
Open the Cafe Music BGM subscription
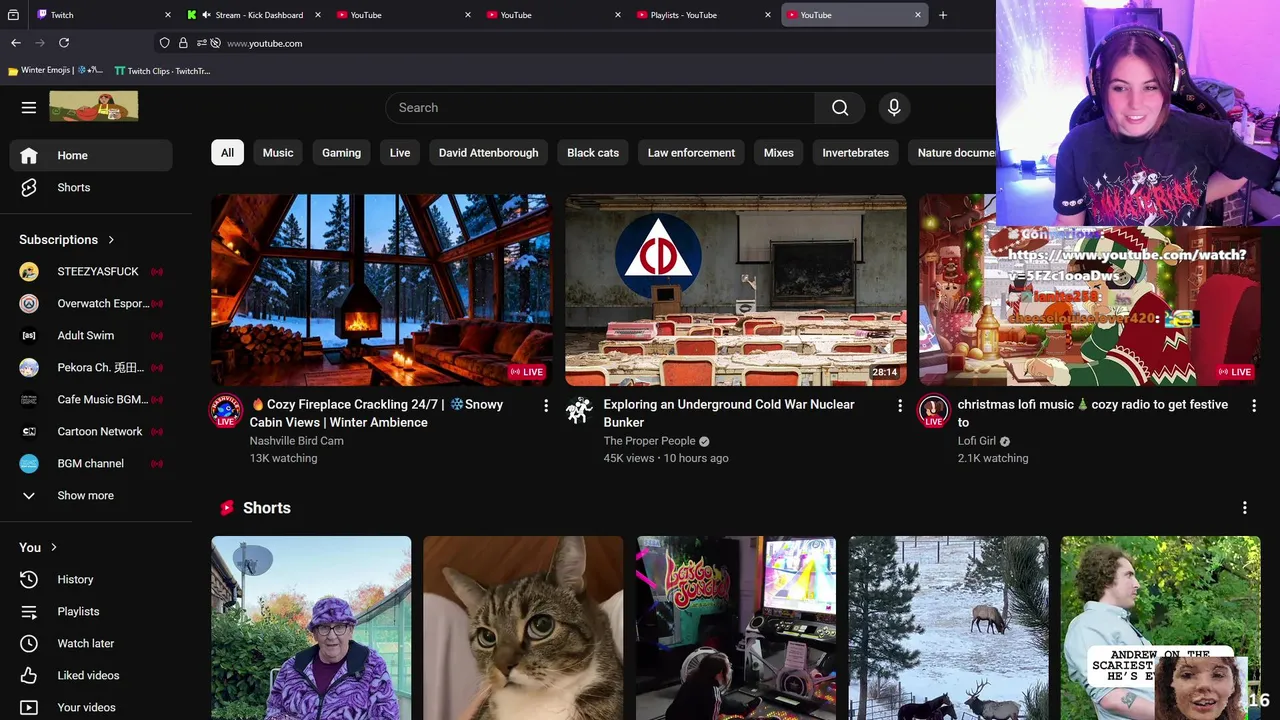pos(91,400)
